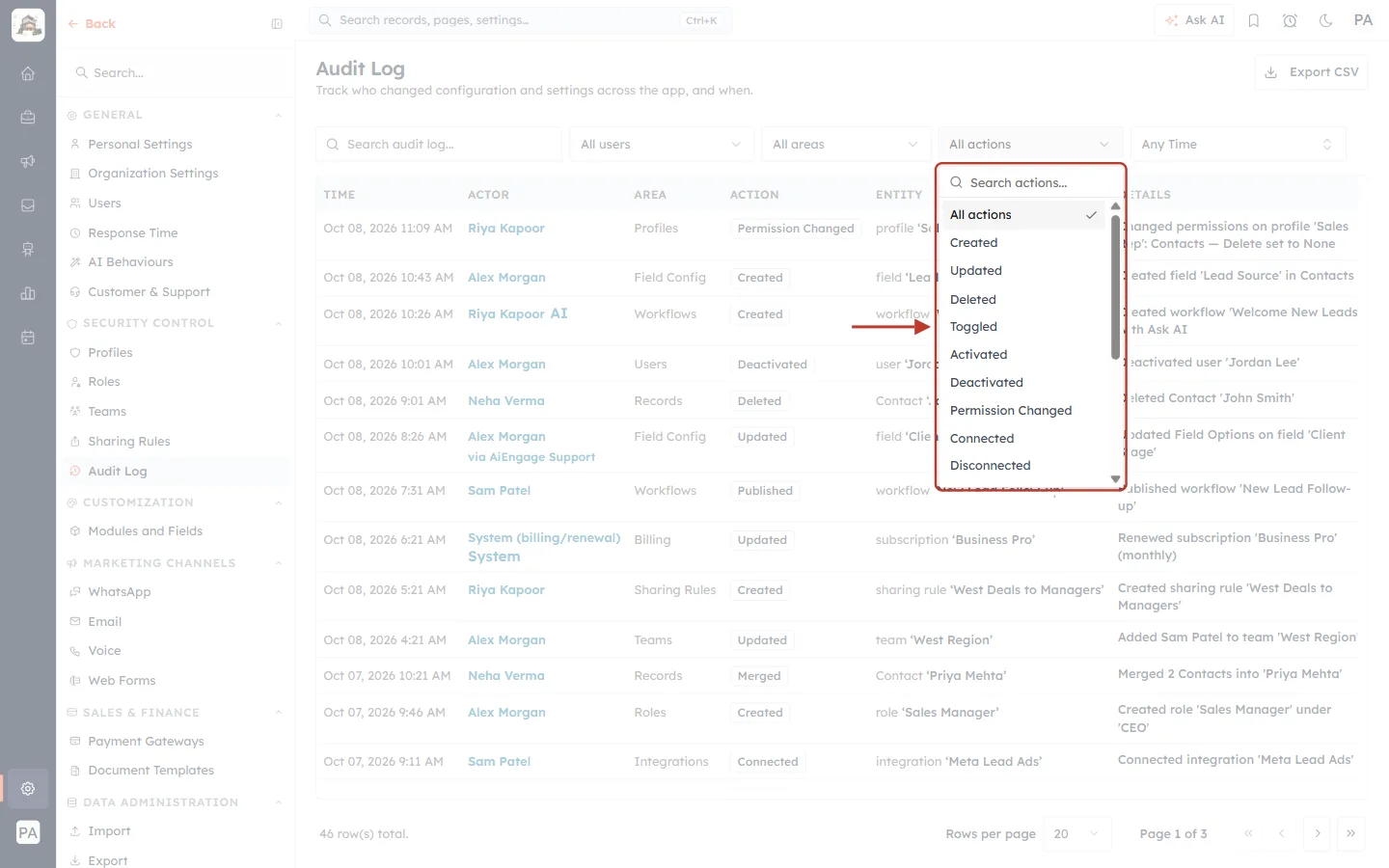1389x868 pixels.
Task: Go Back from the settings sidebar
Action: pos(92,24)
